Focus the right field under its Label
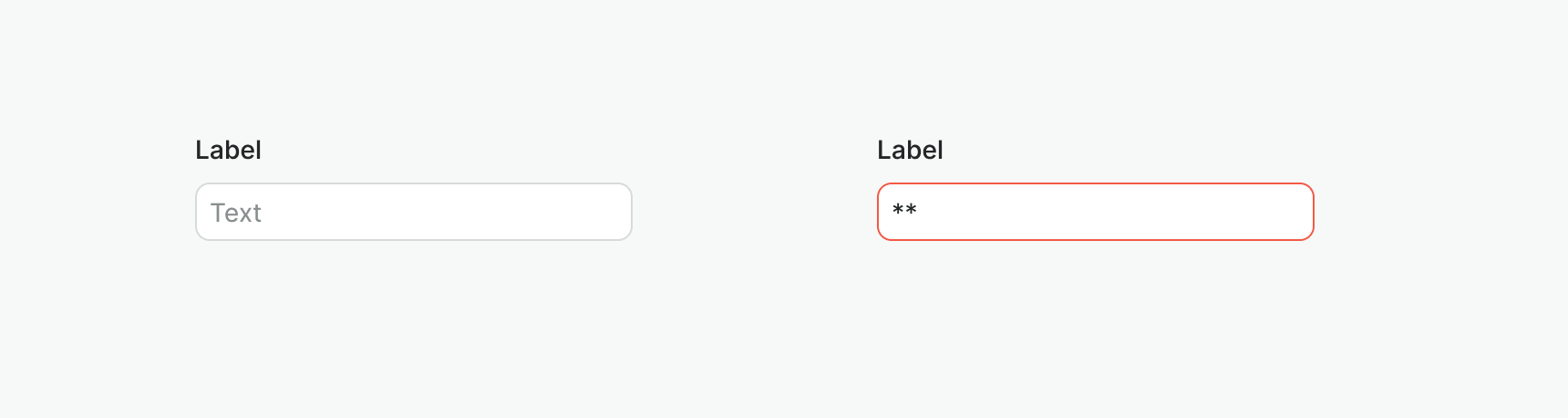 point(1095,212)
